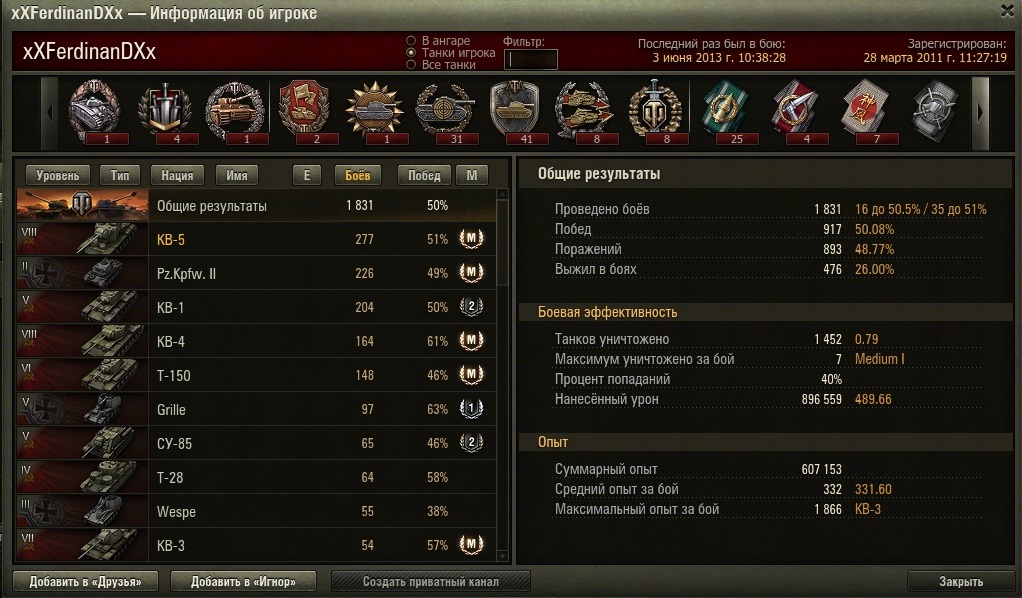
Task: Click the red flag medal with count 2
Action: [x=304, y=110]
